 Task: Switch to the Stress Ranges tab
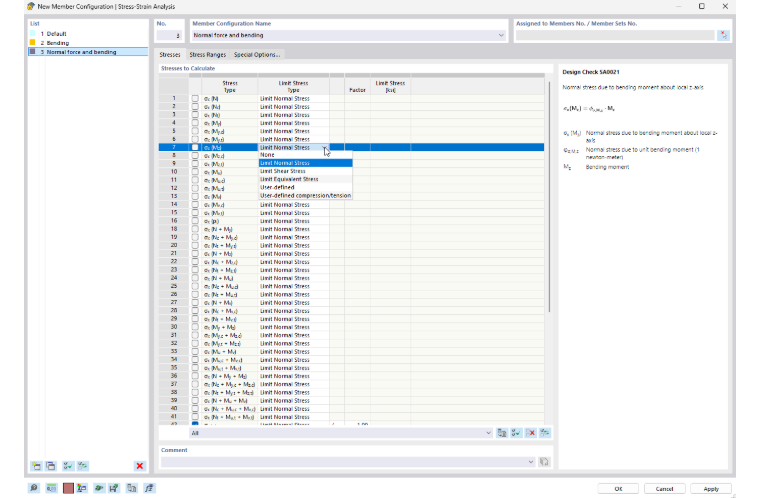click(x=207, y=55)
